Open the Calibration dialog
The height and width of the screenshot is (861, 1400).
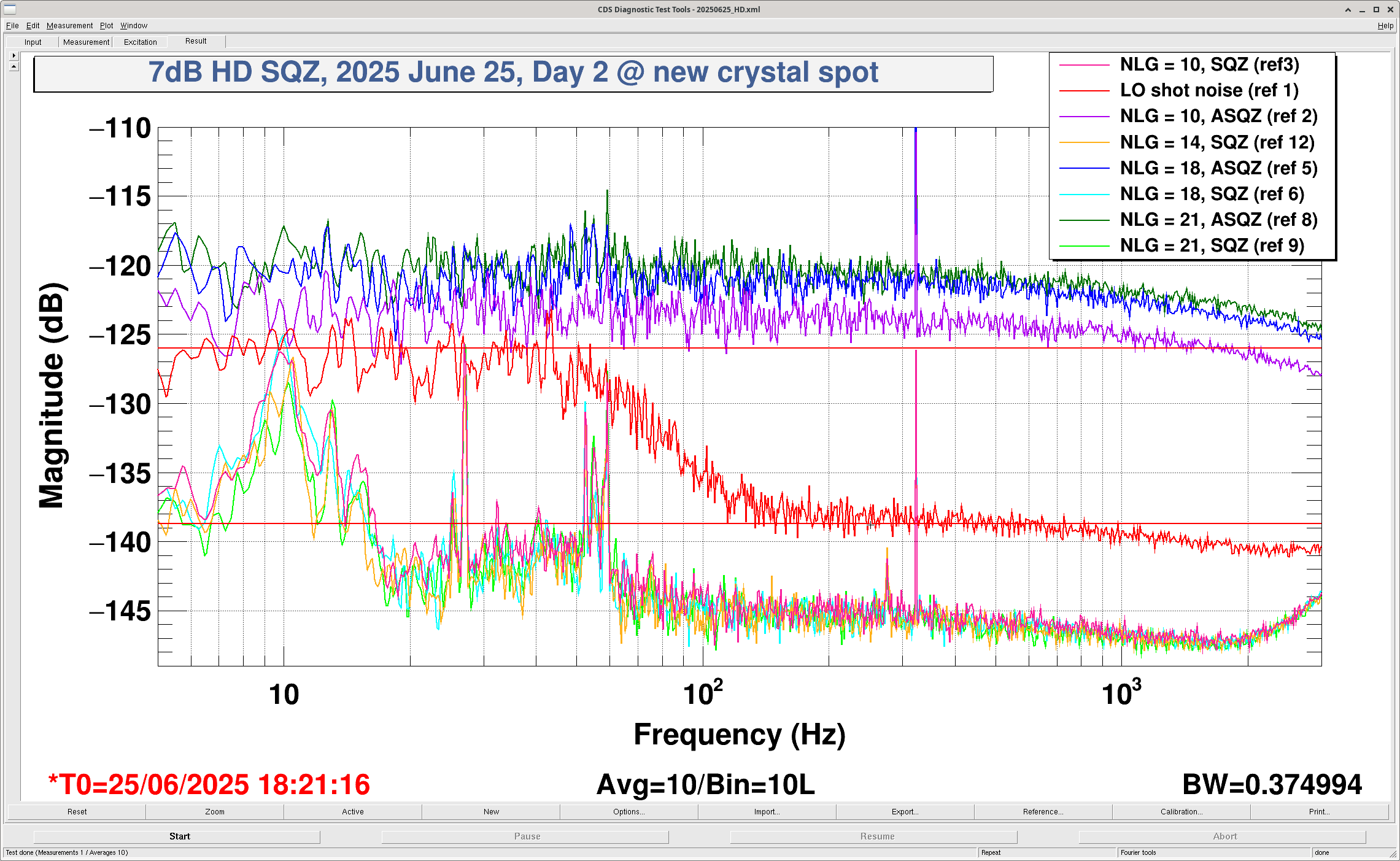[1181, 811]
